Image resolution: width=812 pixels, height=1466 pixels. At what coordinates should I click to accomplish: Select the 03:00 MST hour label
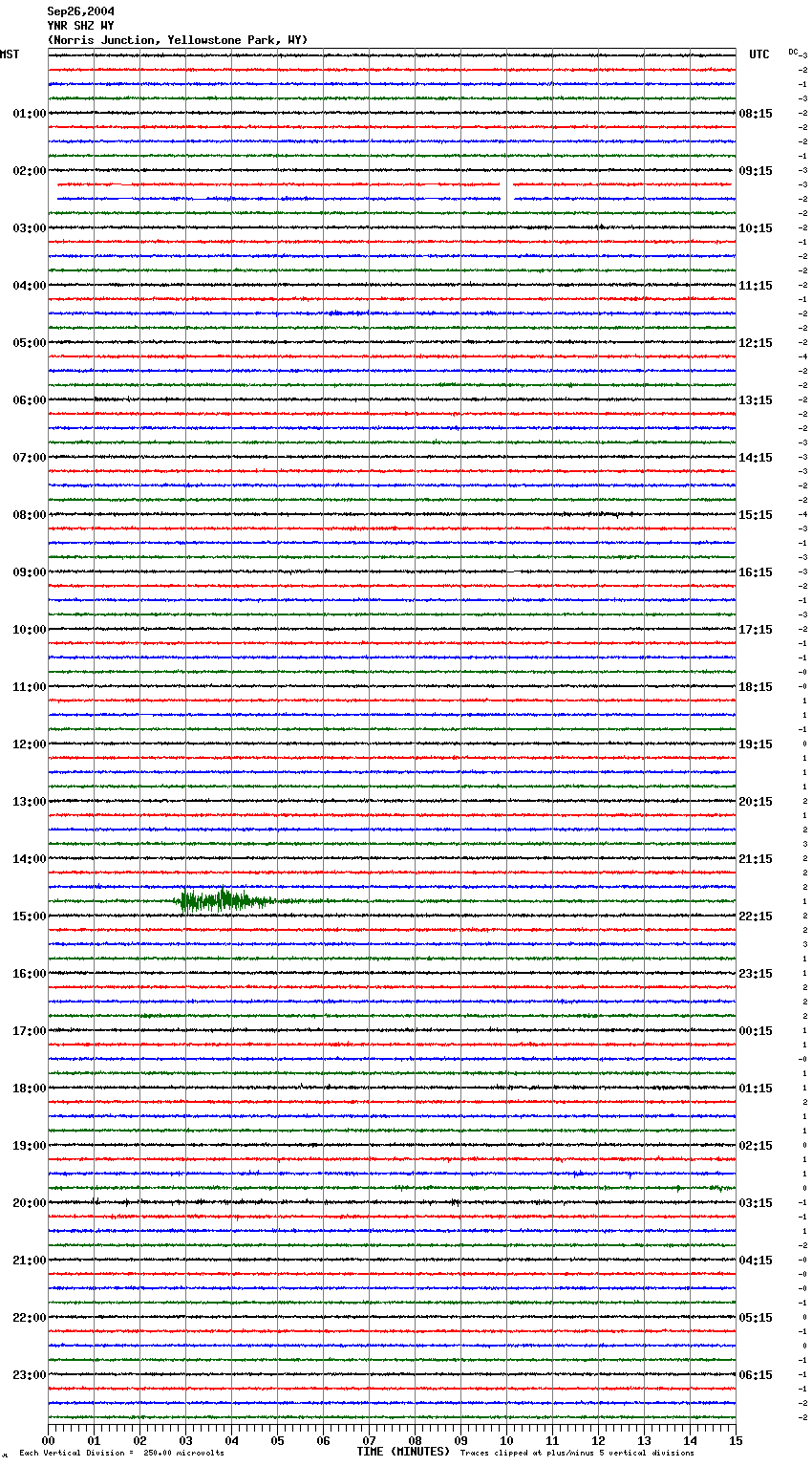[30, 228]
